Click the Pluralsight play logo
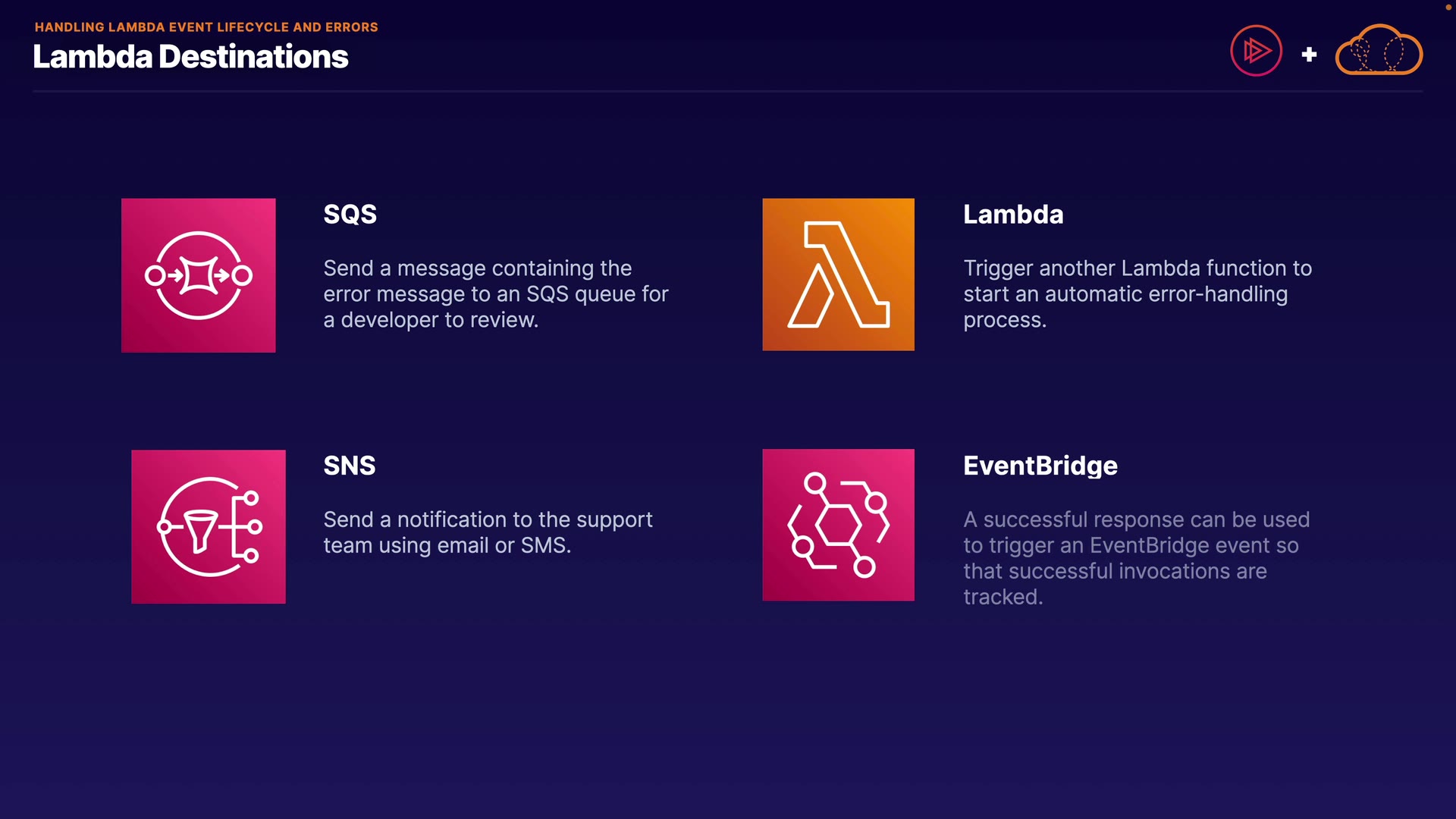1456x819 pixels. click(x=1256, y=52)
